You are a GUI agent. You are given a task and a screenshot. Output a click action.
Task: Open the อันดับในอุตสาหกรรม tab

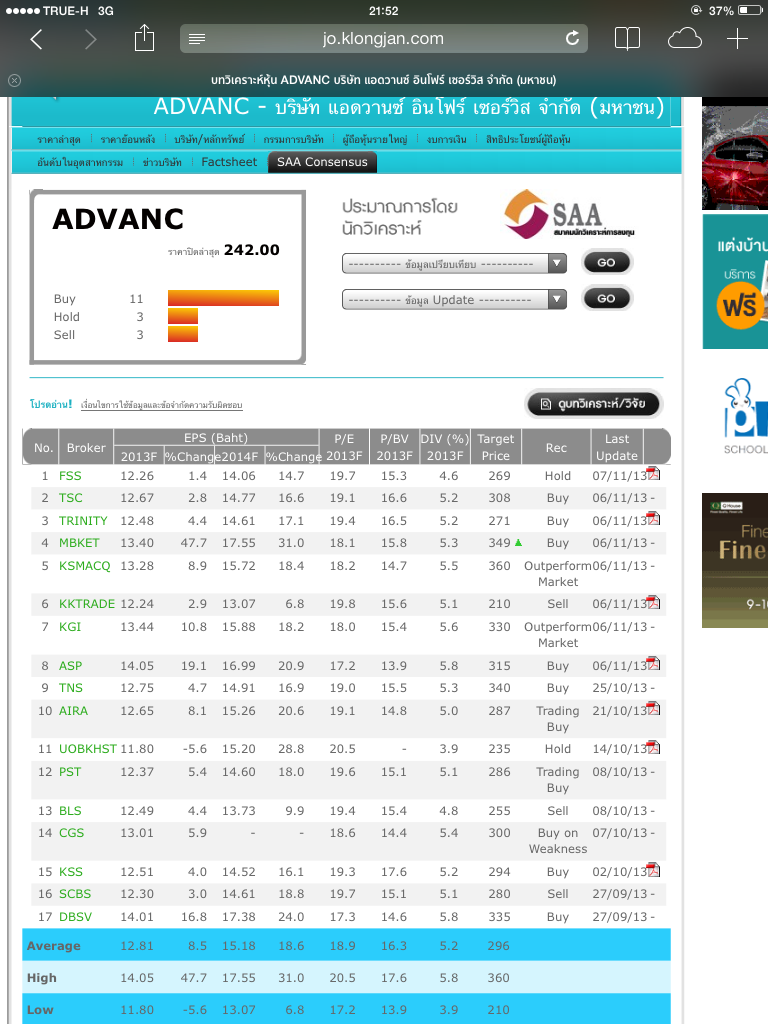80,163
